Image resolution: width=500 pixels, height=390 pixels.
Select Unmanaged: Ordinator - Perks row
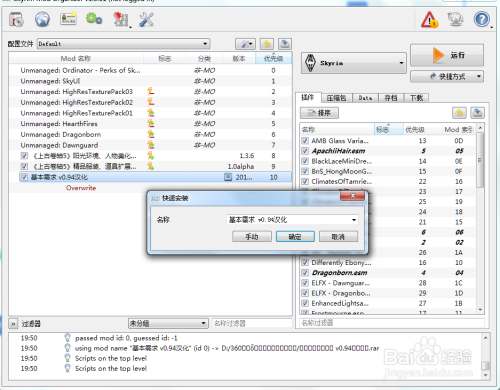[x=150, y=70]
